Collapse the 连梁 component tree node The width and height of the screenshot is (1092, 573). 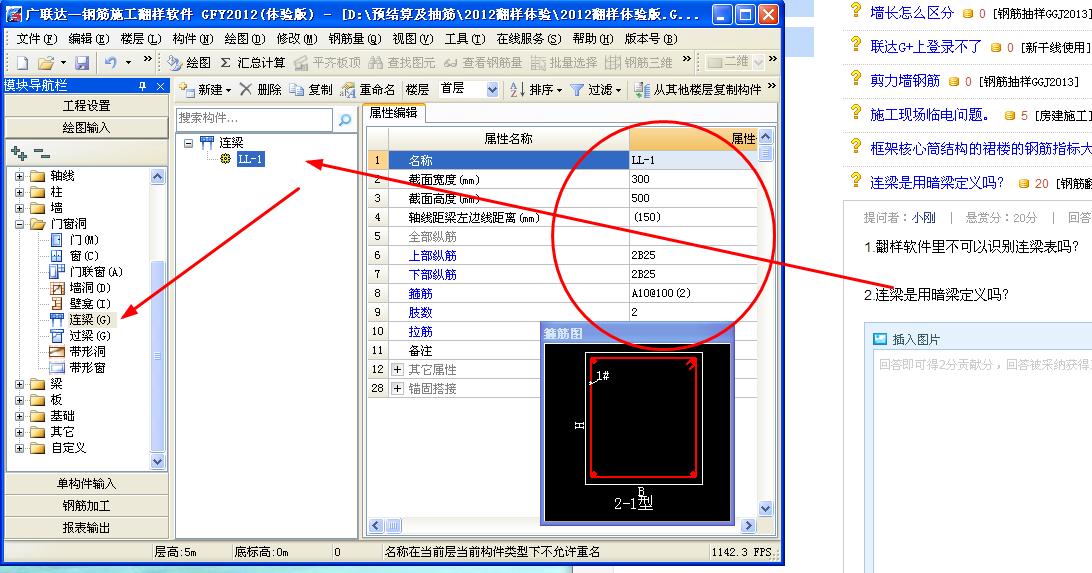(189, 143)
